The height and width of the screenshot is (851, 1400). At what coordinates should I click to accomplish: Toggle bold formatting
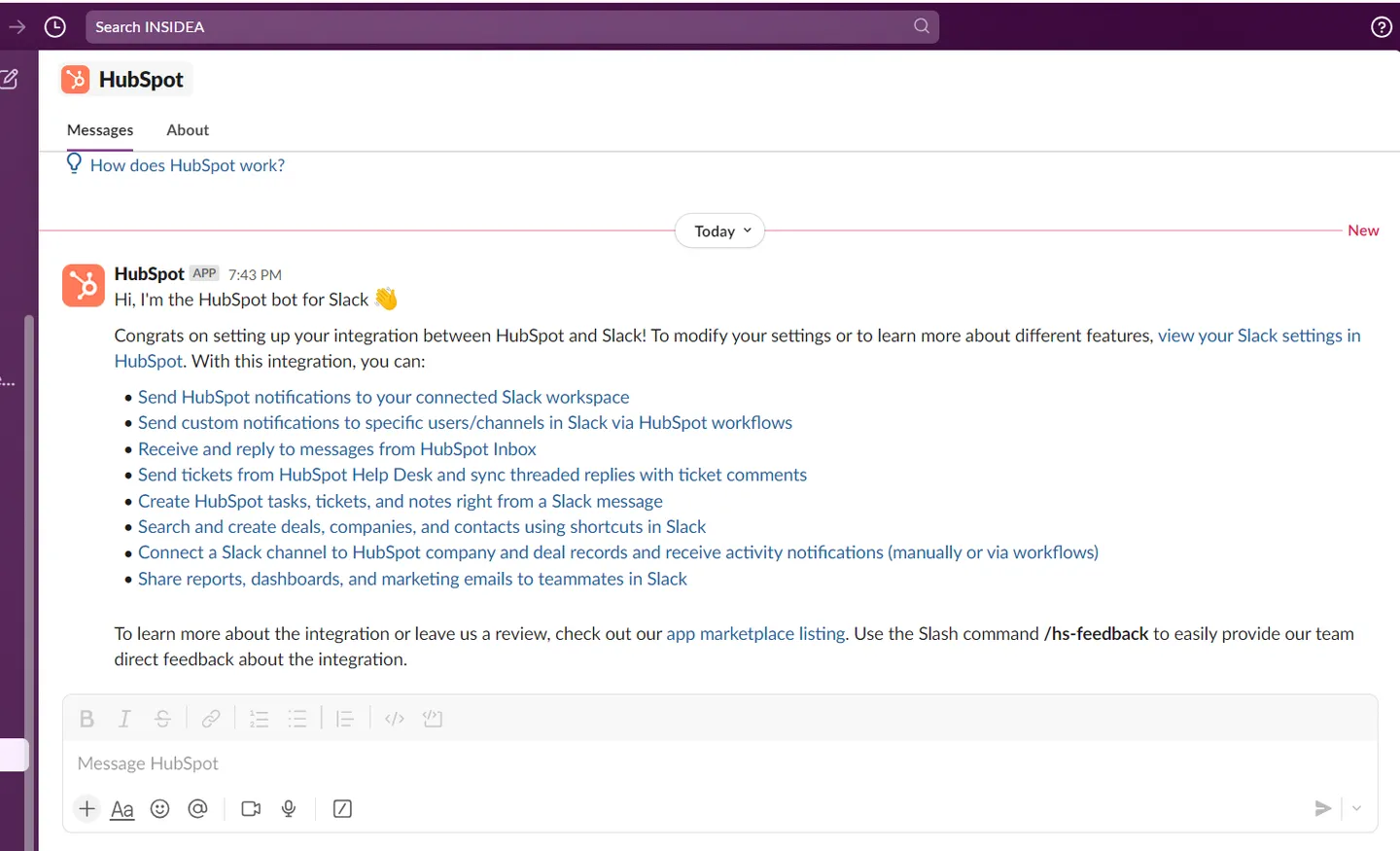[x=87, y=719]
